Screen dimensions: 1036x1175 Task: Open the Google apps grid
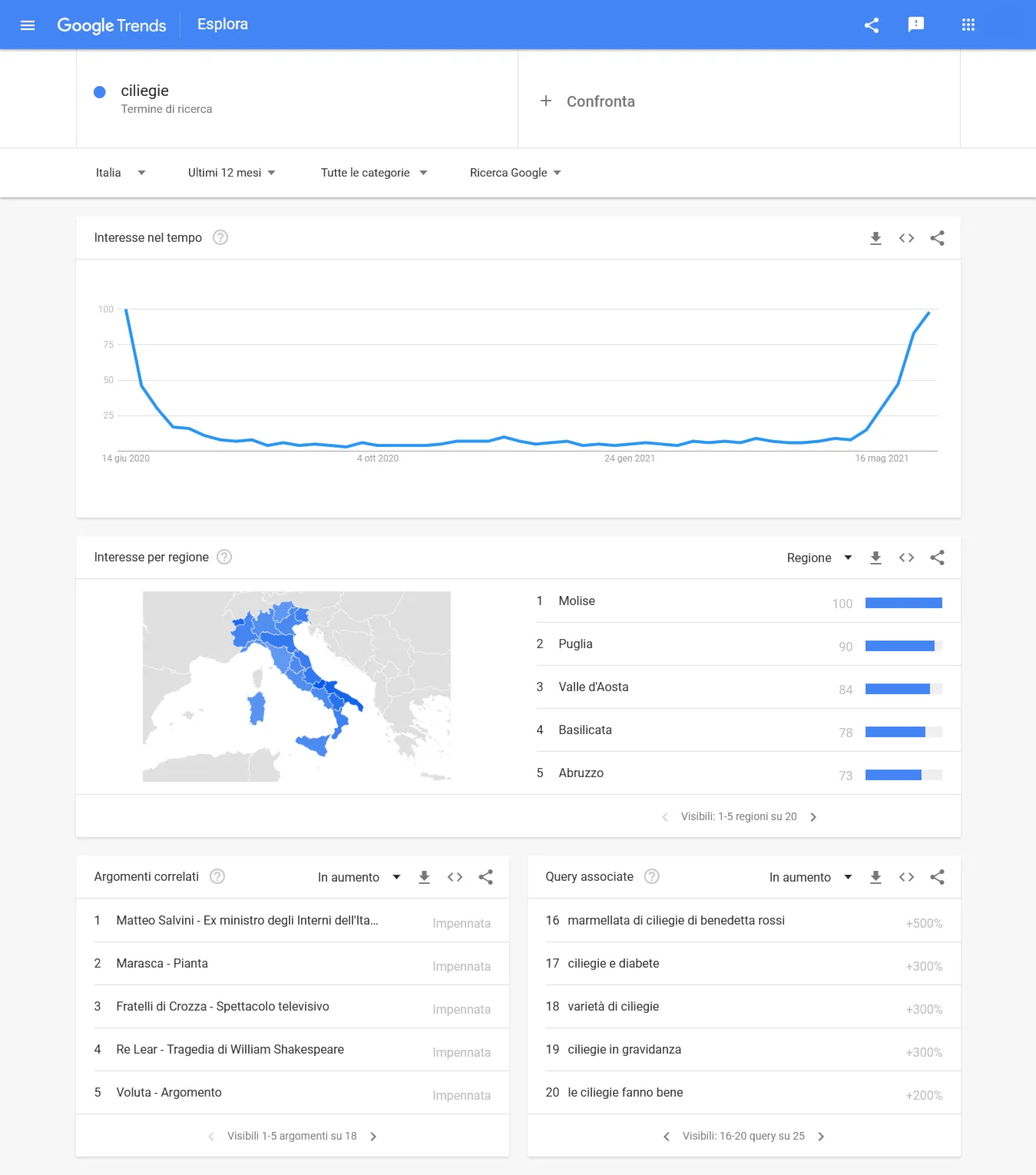[x=968, y=25]
